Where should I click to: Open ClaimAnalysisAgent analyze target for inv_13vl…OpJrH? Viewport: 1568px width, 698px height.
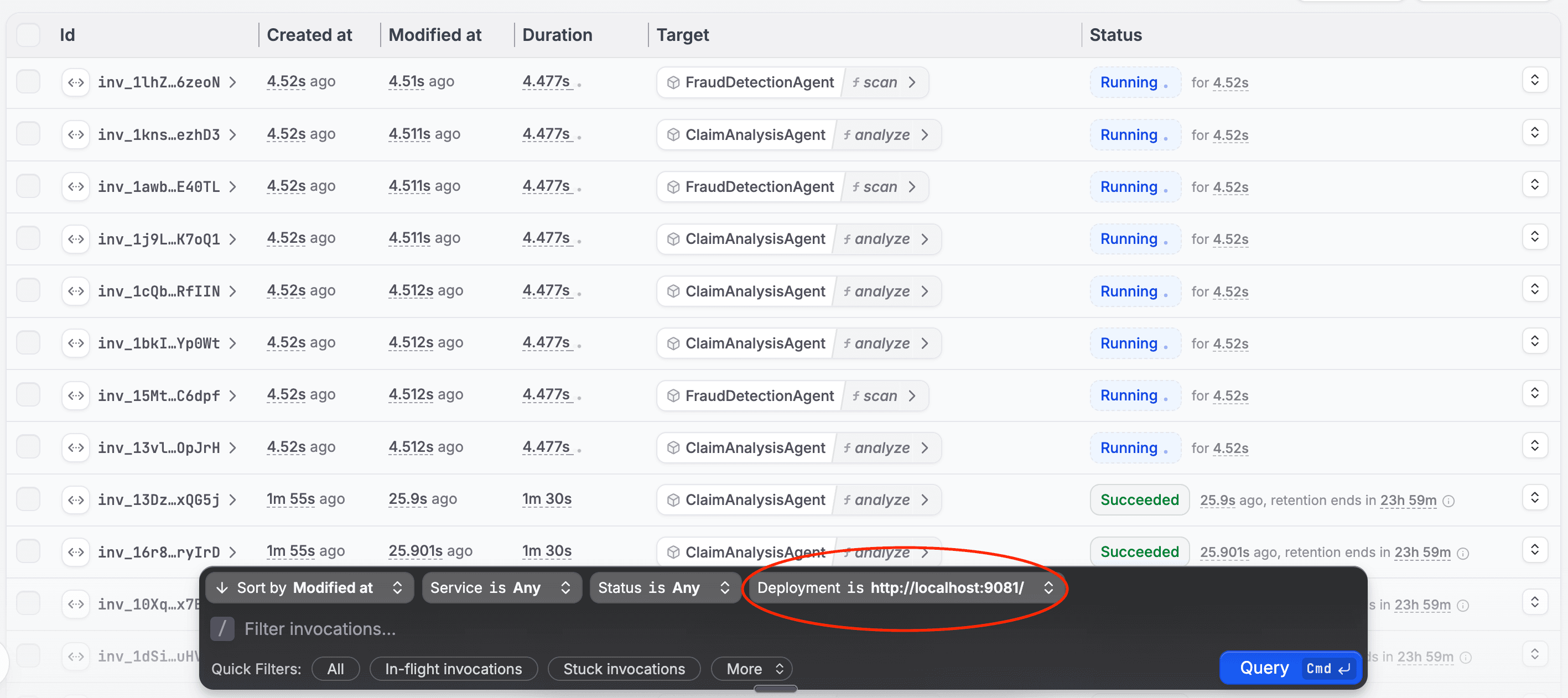point(798,447)
